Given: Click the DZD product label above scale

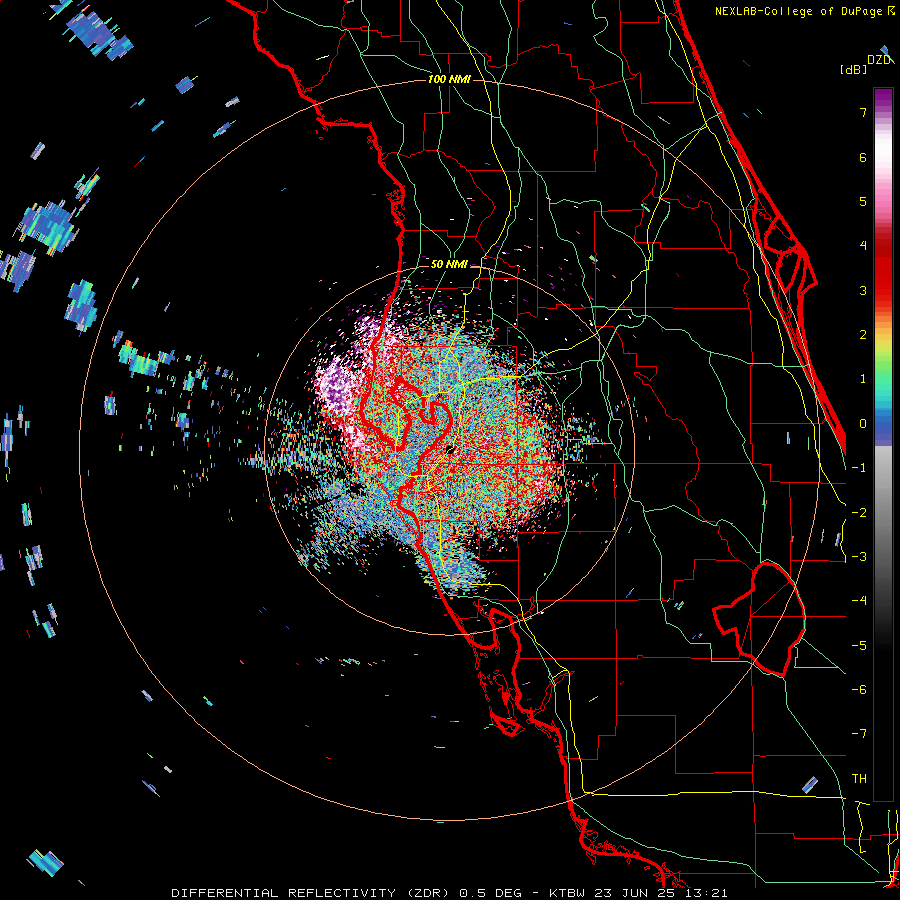Looking at the screenshot, I should pos(879,60).
